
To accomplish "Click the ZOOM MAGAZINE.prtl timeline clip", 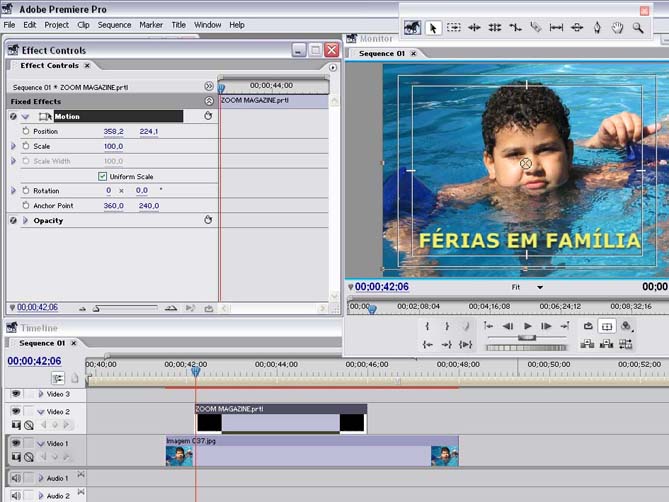I will (281, 420).
